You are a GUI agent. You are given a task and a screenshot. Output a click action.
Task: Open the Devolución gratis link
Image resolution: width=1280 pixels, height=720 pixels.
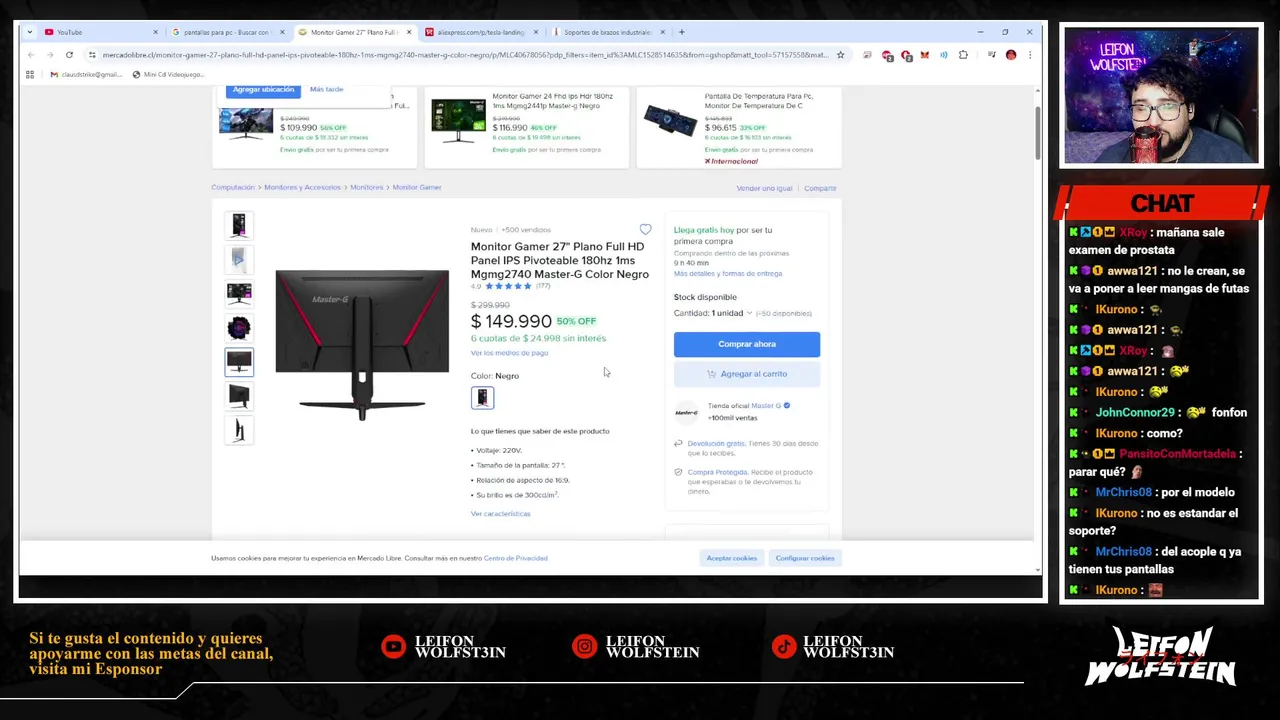click(716, 443)
